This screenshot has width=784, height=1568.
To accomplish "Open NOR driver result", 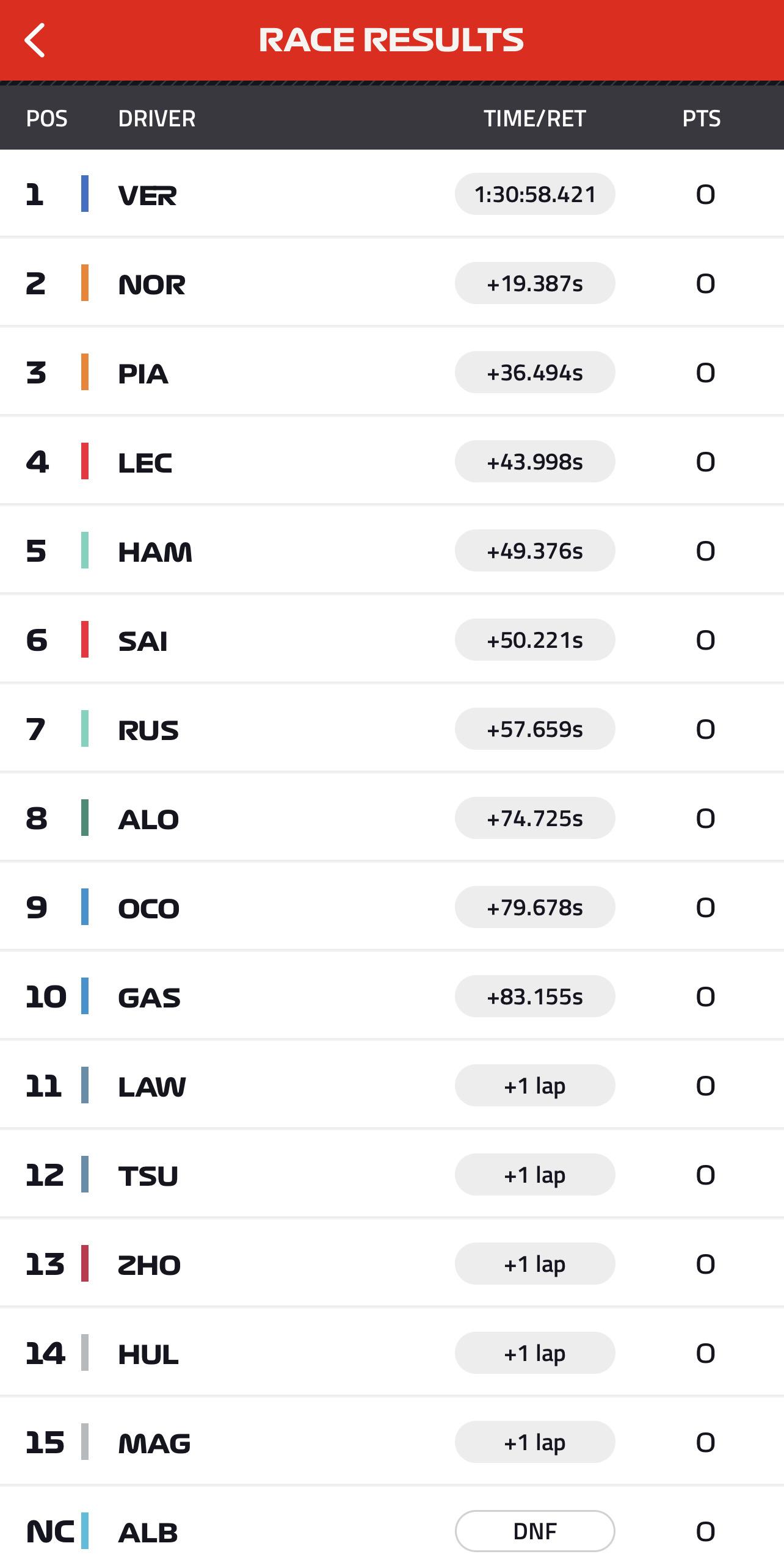I will [151, 284].
